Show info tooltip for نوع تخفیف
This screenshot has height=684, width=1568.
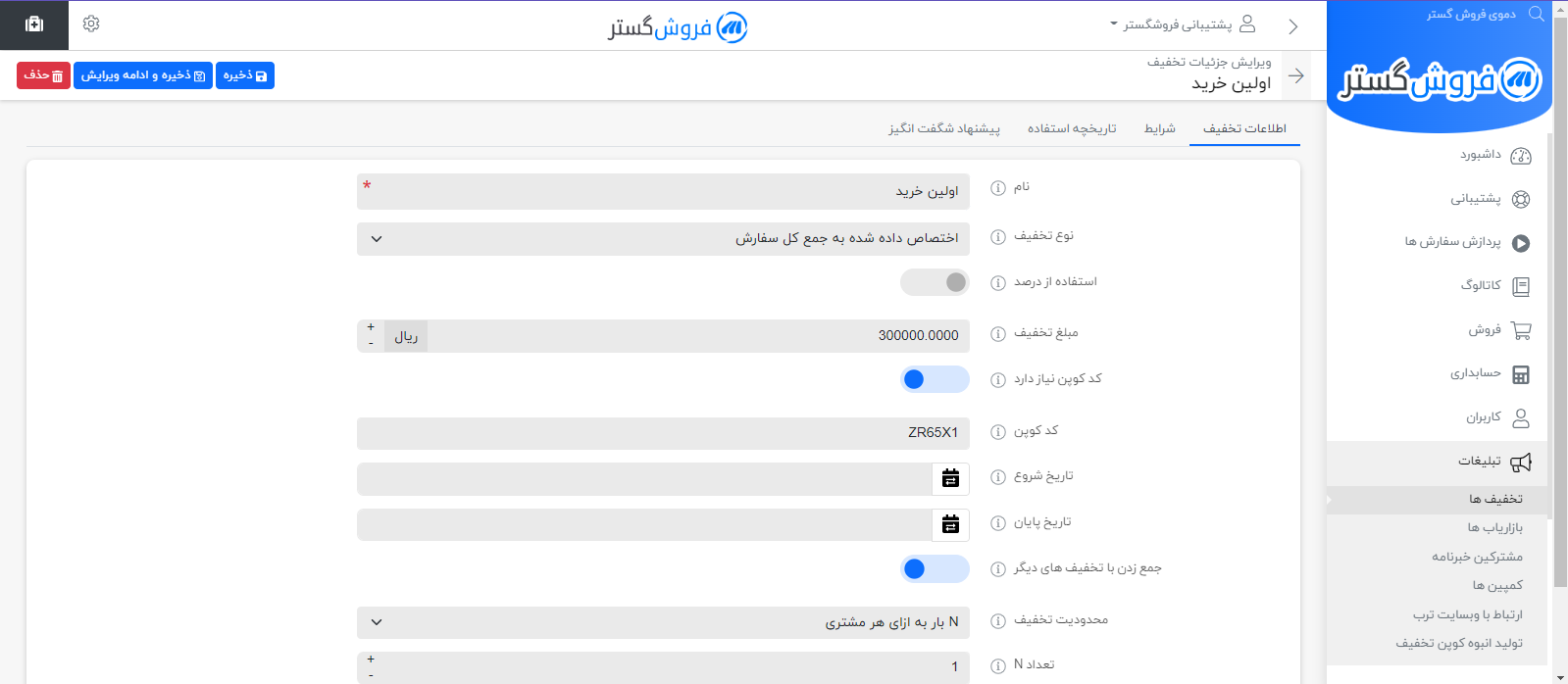coord(997,236)
